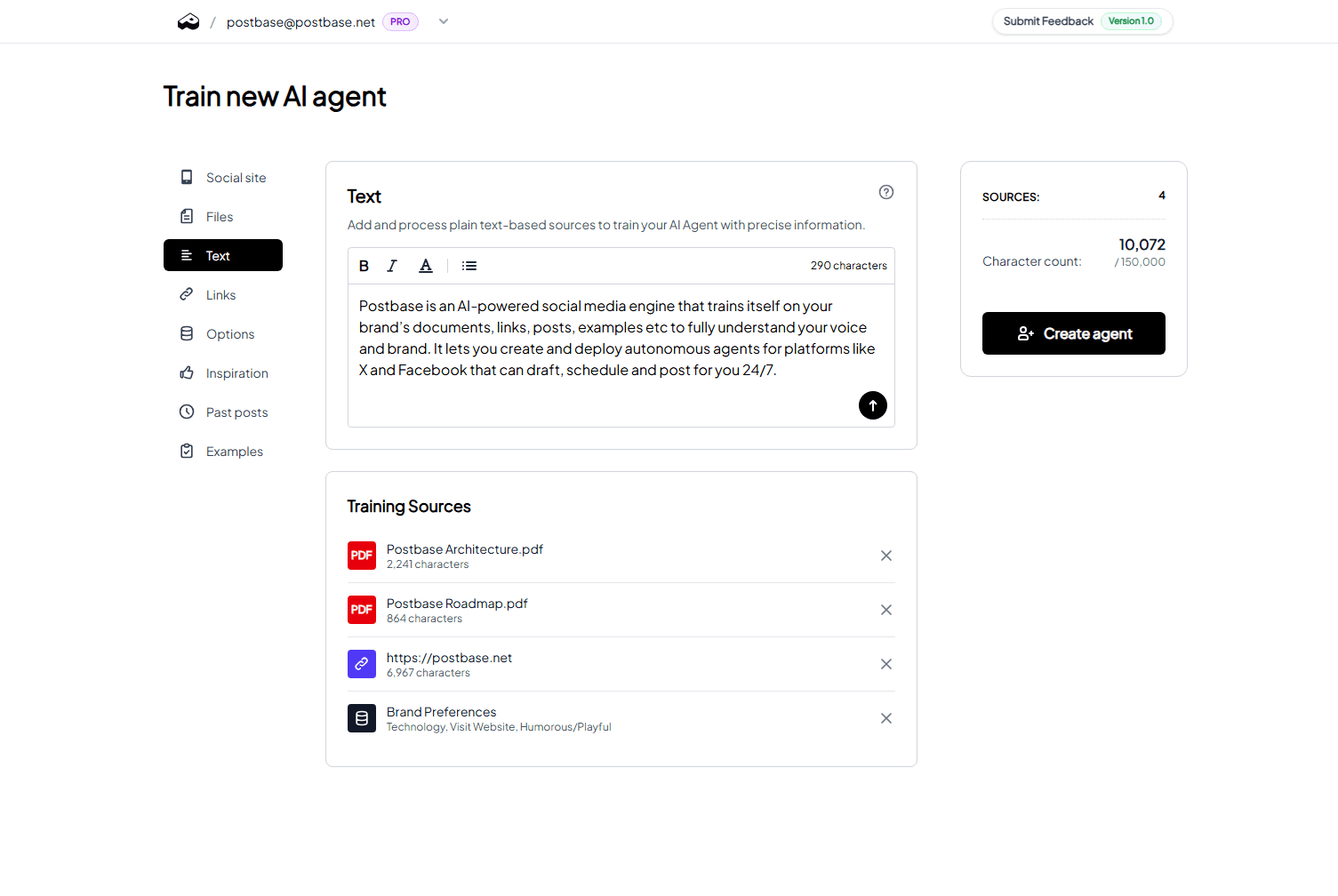Toggle the bulleted list format
Screen dimensions: 1338x896
(469, 266)
